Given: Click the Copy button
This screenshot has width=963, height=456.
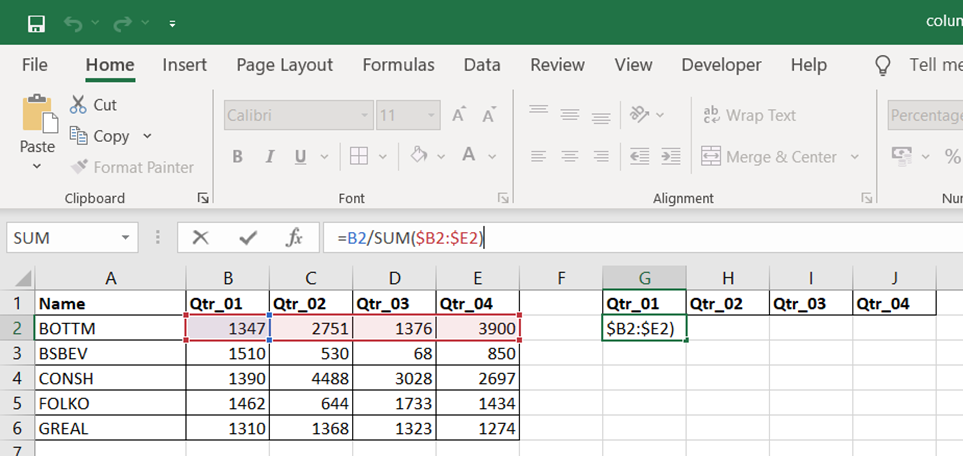Looking at the screenshot, I should (x=110, y=136).
